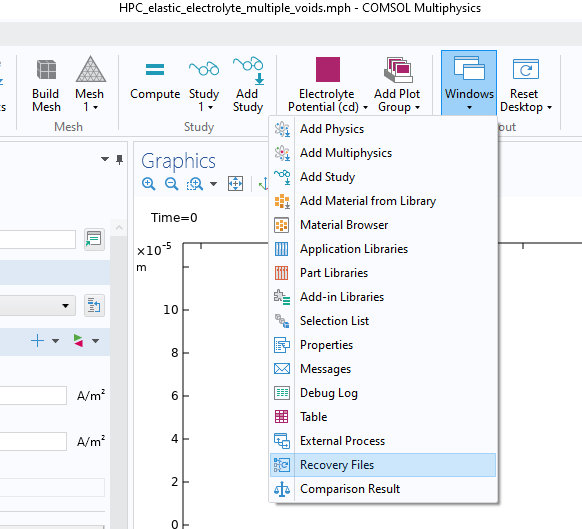Click the green-arrow icon beside the text field
582x529 pixels.
[x=94, y=239]
